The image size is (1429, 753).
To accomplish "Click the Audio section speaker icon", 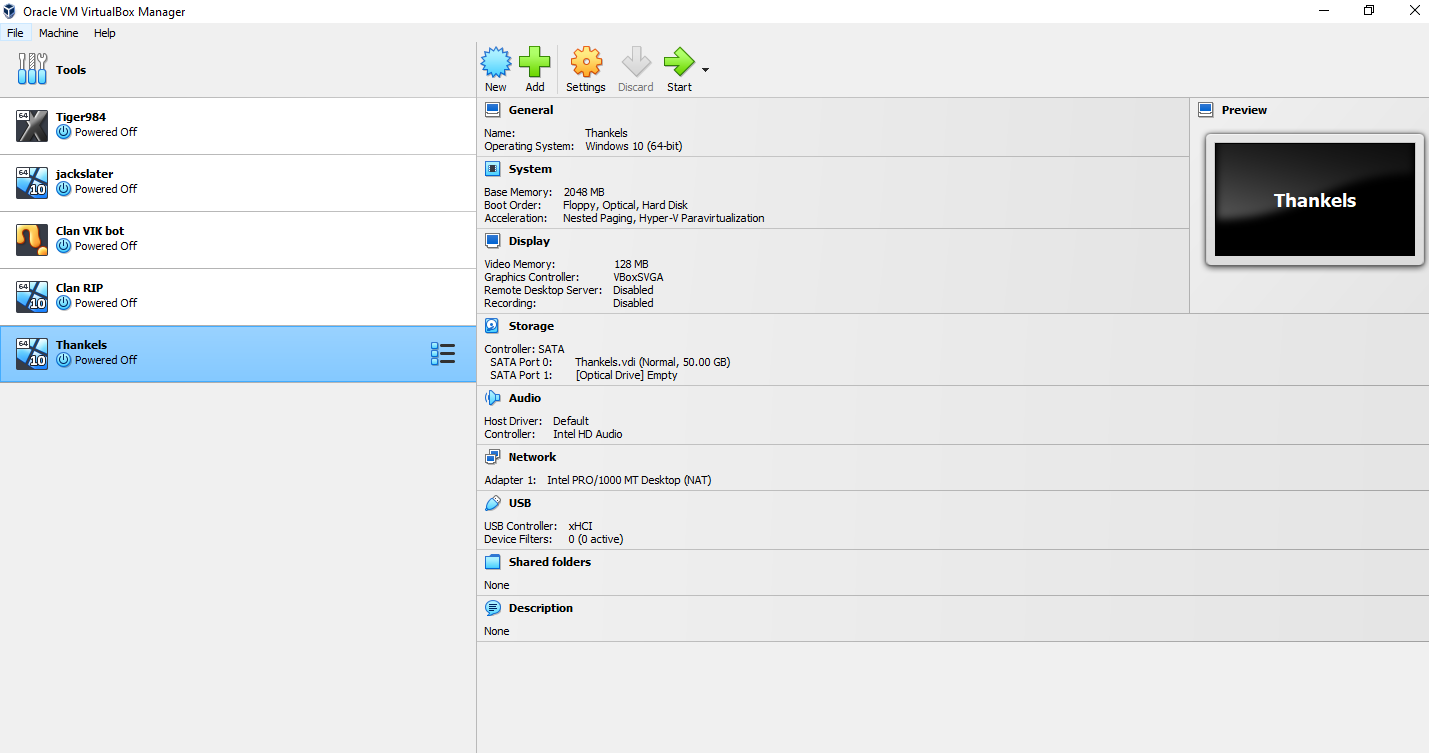I will (x=492, y=398).
